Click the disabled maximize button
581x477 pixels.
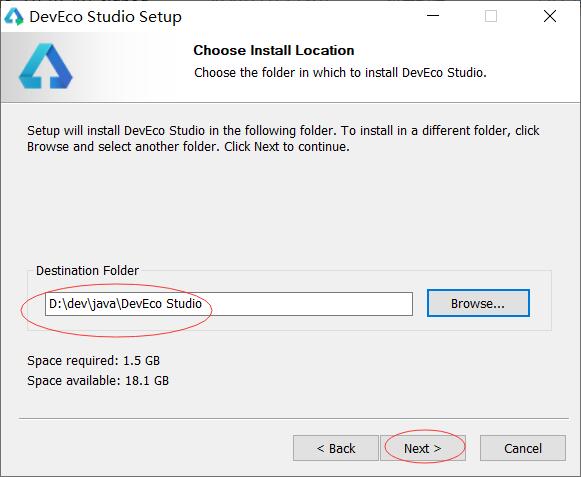491,16
